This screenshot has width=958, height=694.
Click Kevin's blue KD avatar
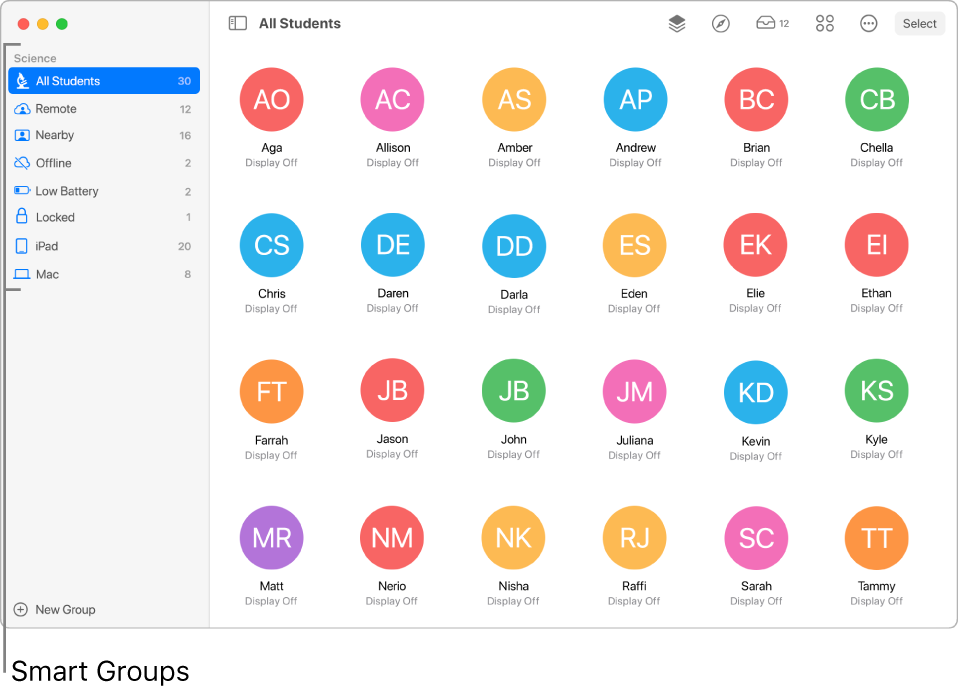[756, 393]
